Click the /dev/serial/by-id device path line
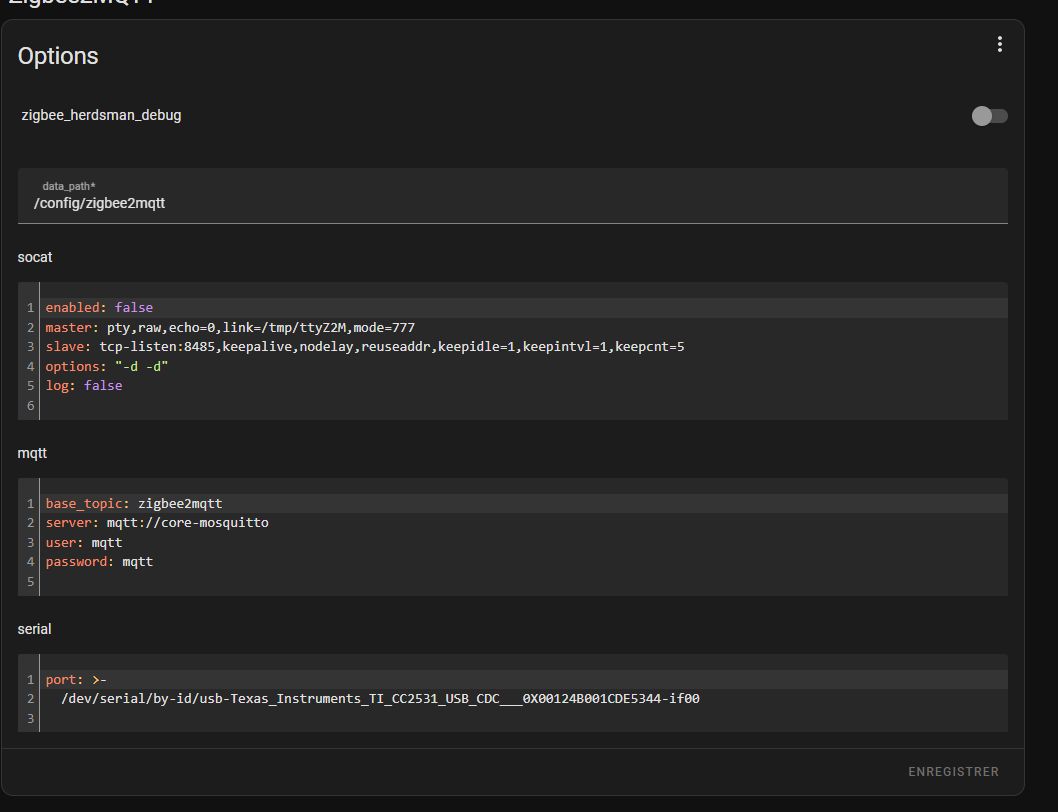 pos(380,699)
